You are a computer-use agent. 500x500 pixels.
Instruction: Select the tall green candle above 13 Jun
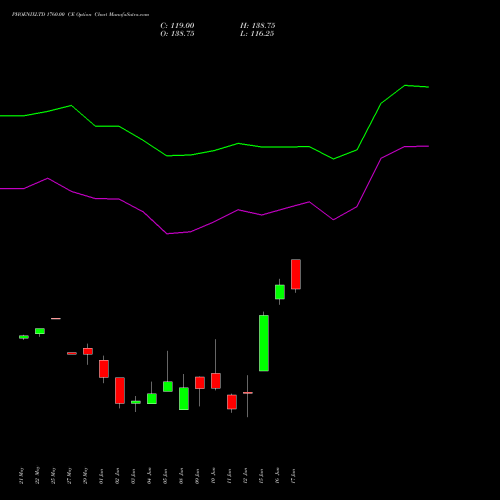(x=264, y=343)
